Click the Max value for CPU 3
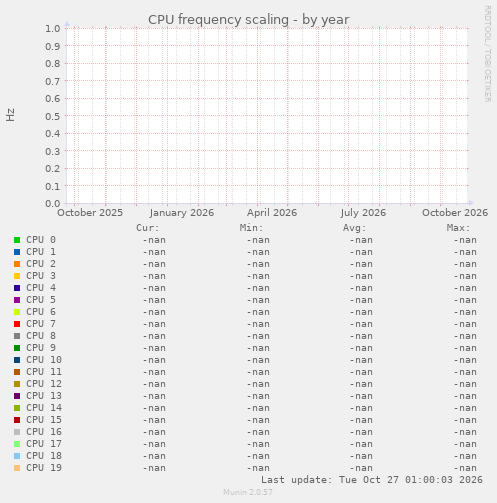The image size is (497, 503). (x=465, y=276)
